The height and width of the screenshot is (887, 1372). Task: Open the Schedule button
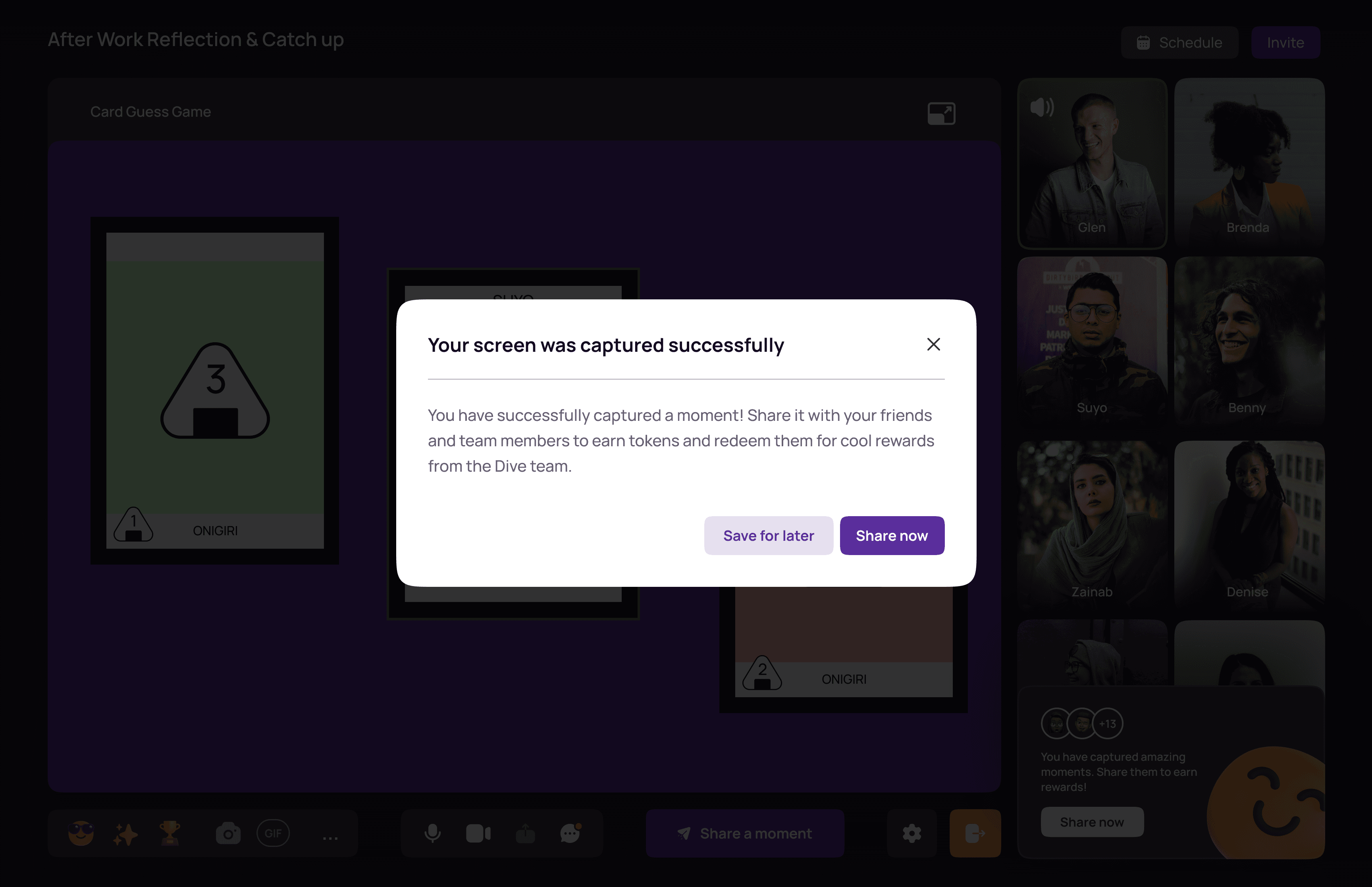point(1179,42)
